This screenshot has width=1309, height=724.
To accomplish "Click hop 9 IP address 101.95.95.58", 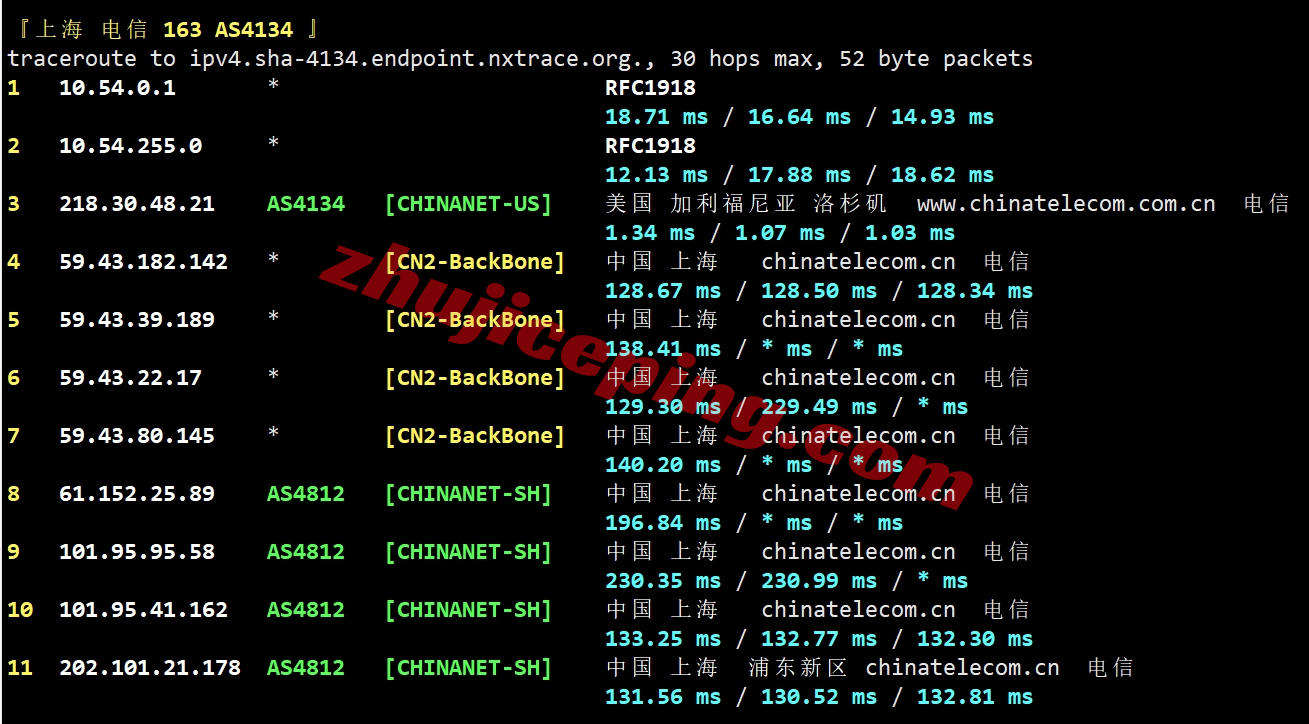I will 137,552.
